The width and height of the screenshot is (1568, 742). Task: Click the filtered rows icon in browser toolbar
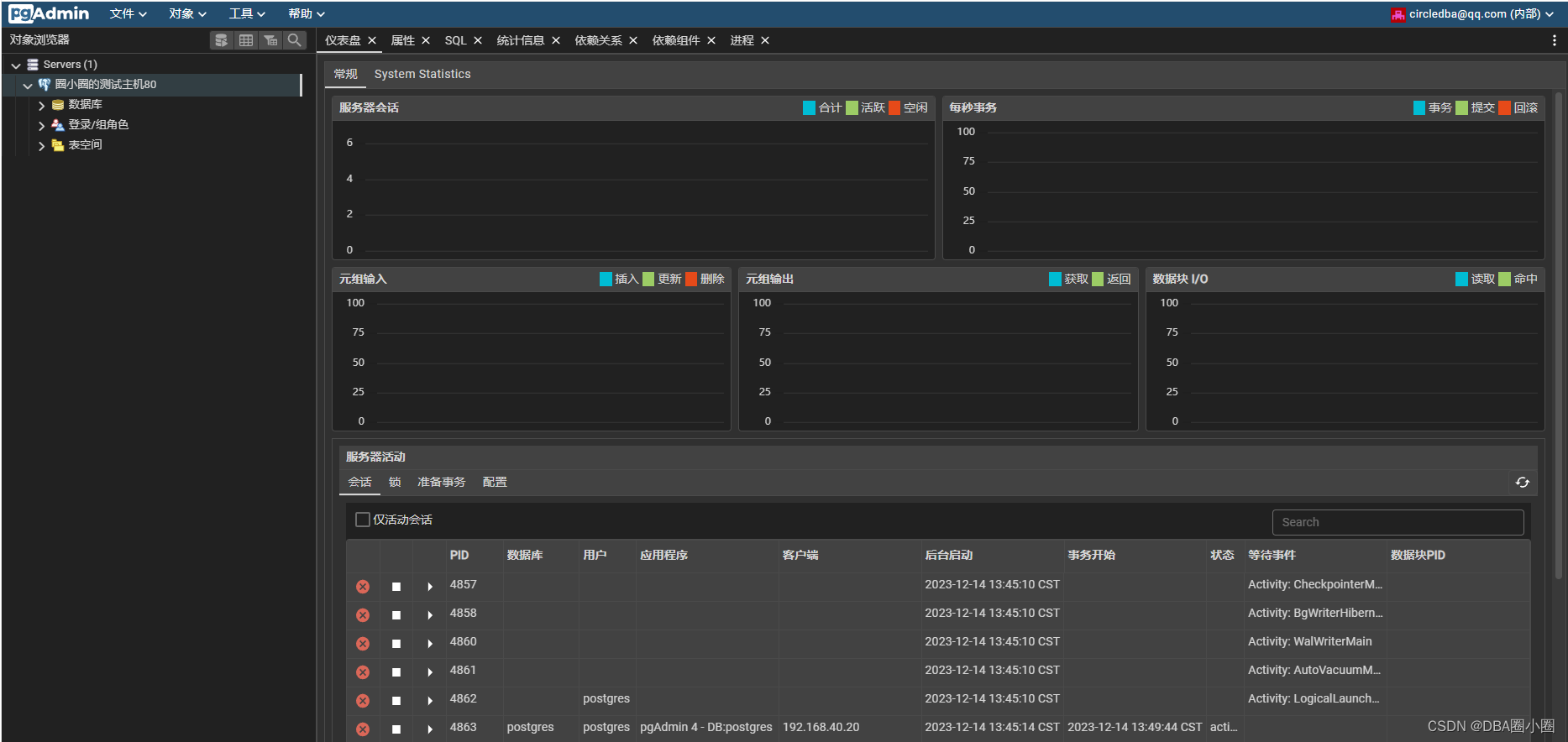[270, 40]
